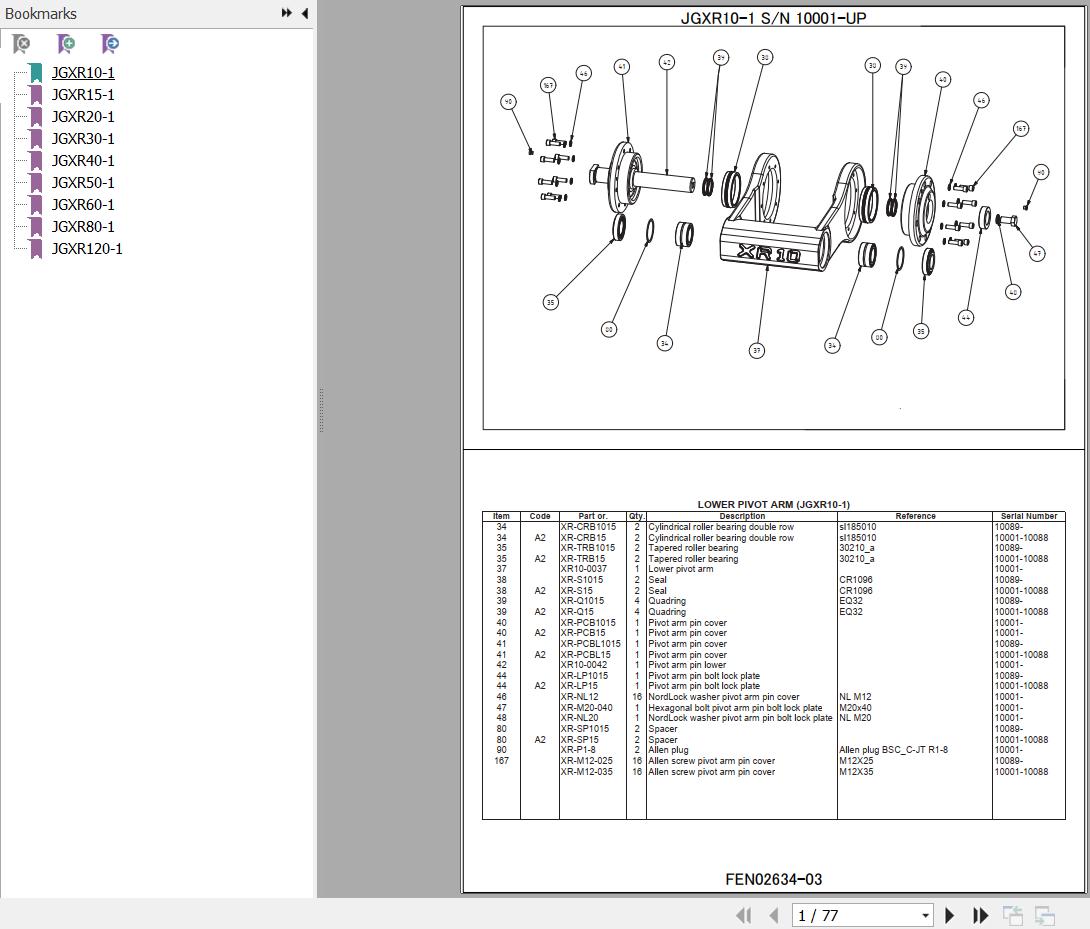1090x929 pixels.
Task: Open the JGXR15-1 bookmark
Action: coord(83,95)
